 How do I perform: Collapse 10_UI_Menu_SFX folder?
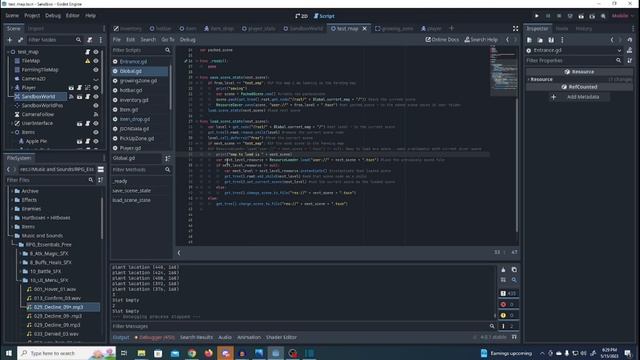coord(20,280)
